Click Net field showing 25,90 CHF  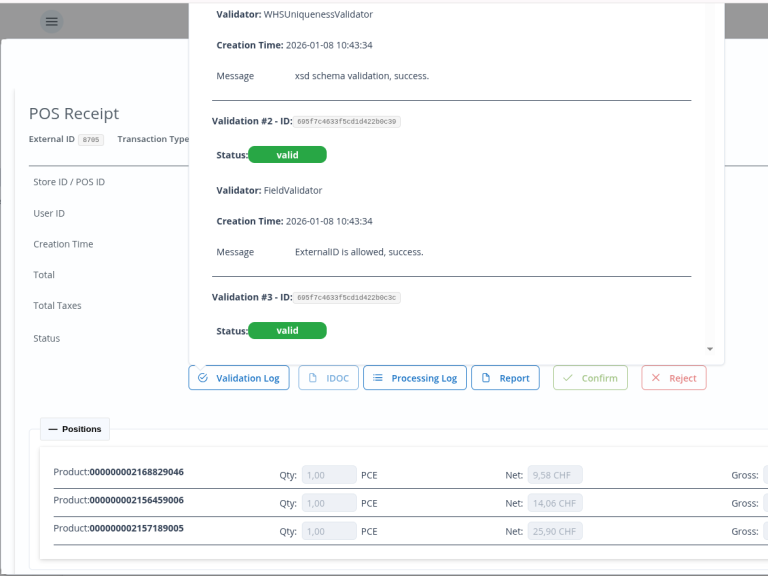554,531
